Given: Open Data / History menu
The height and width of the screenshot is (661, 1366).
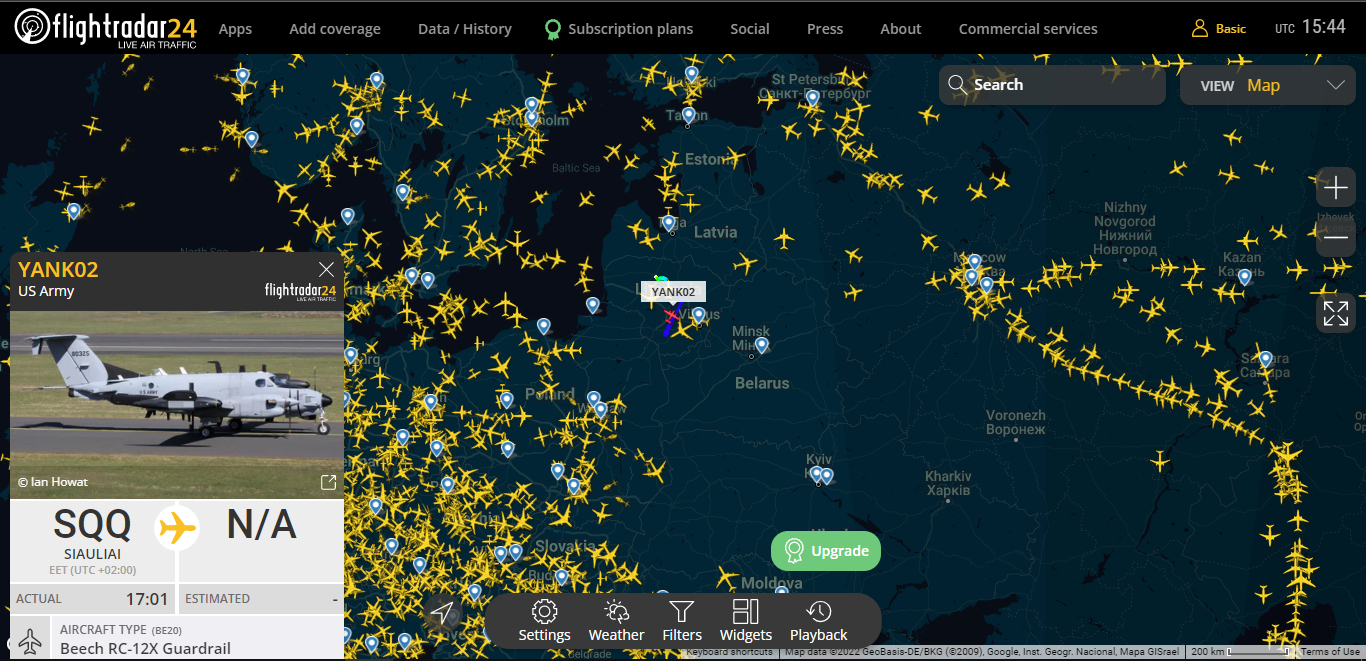Looking at the screenshot, I should (x=465, y=29).
